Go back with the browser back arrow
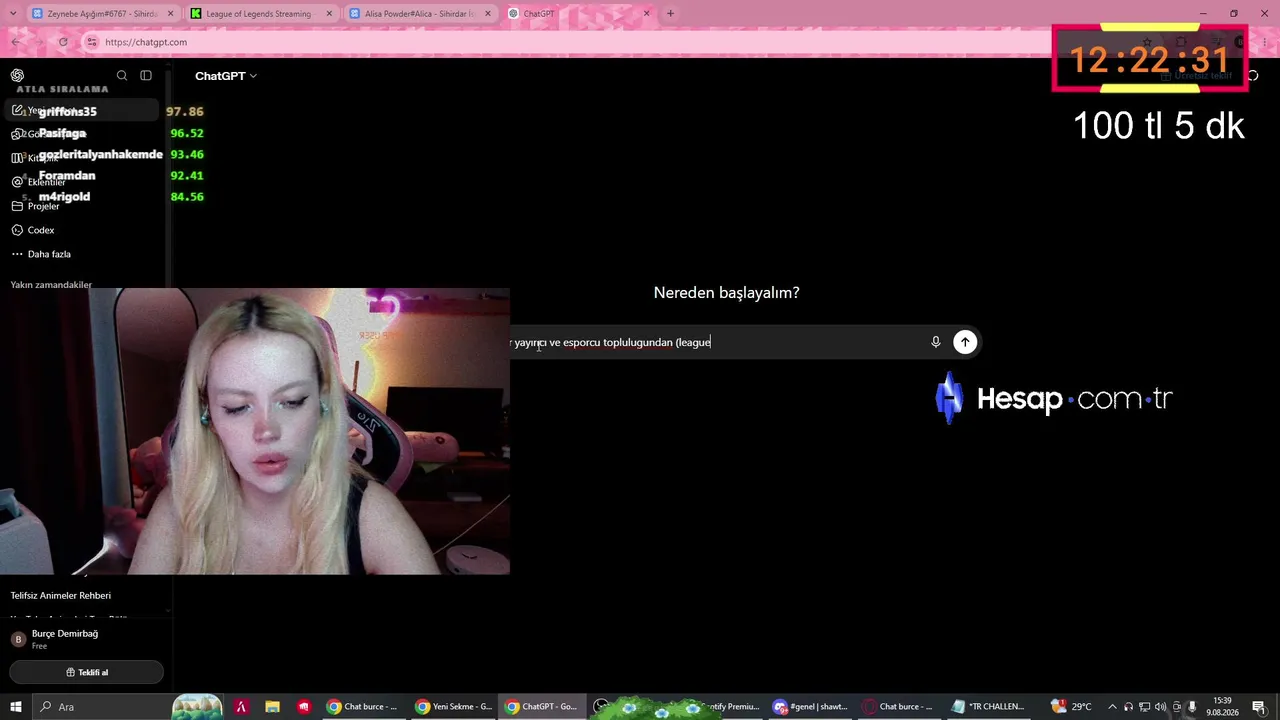The height and width of the screenshot is (720, 1280). (17, 42)
